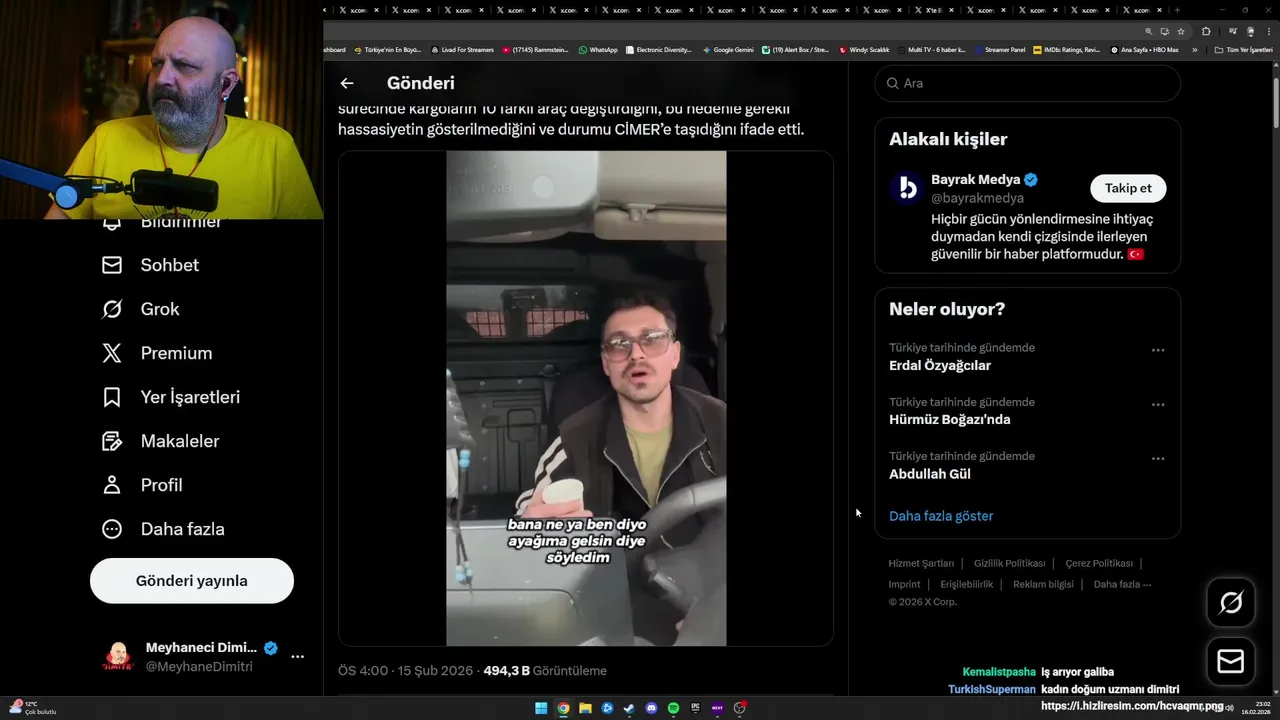Open Spotify from the taskbar

coord(673,708)
